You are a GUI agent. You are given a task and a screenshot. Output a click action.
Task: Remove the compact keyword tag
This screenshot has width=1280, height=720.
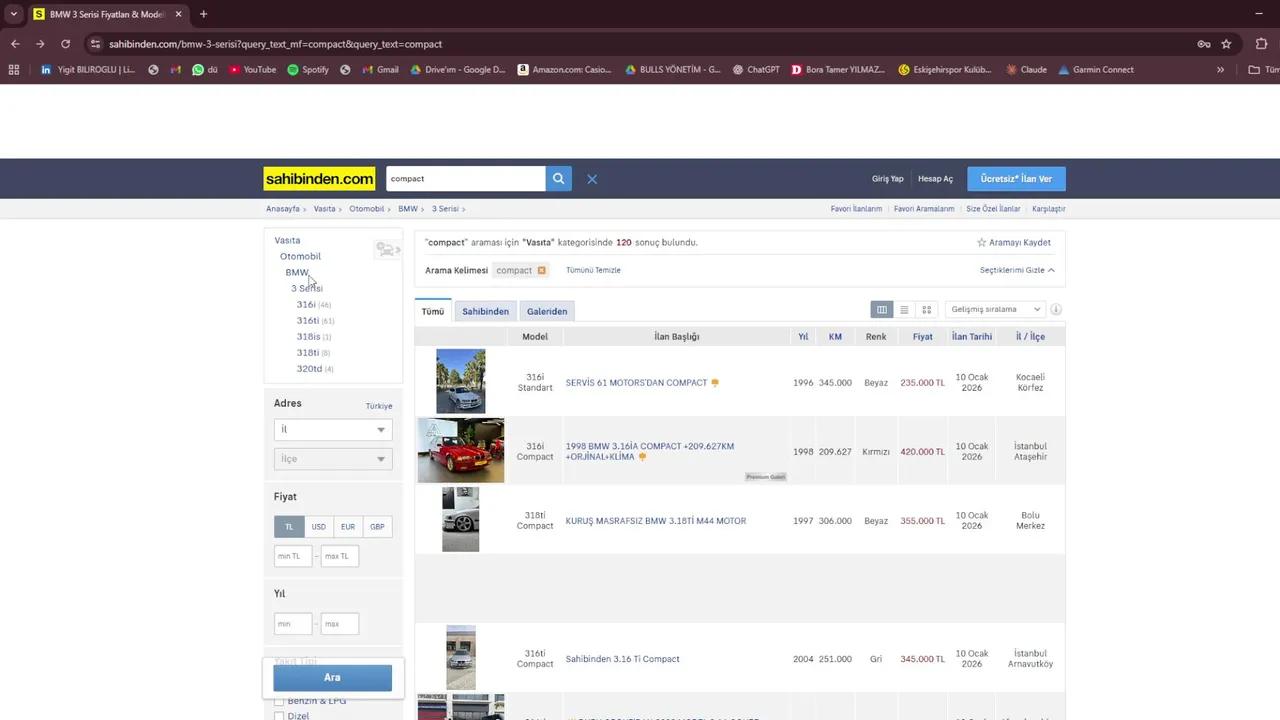click(x=541, y=270)
